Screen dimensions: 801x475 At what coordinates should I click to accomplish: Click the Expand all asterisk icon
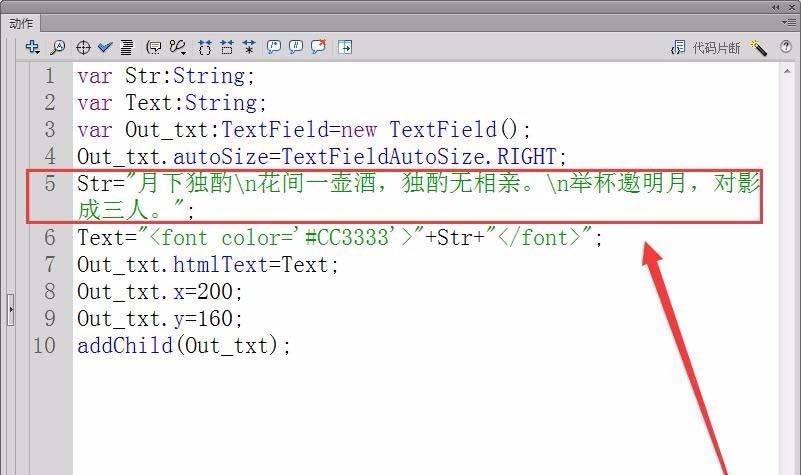pos(249,48)
